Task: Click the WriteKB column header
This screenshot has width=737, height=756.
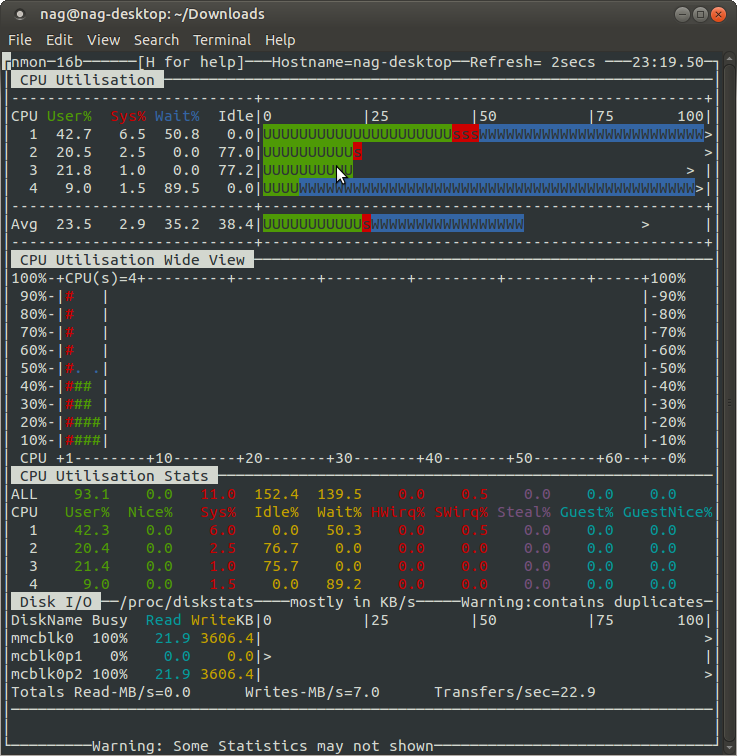Action: (223, 621)
